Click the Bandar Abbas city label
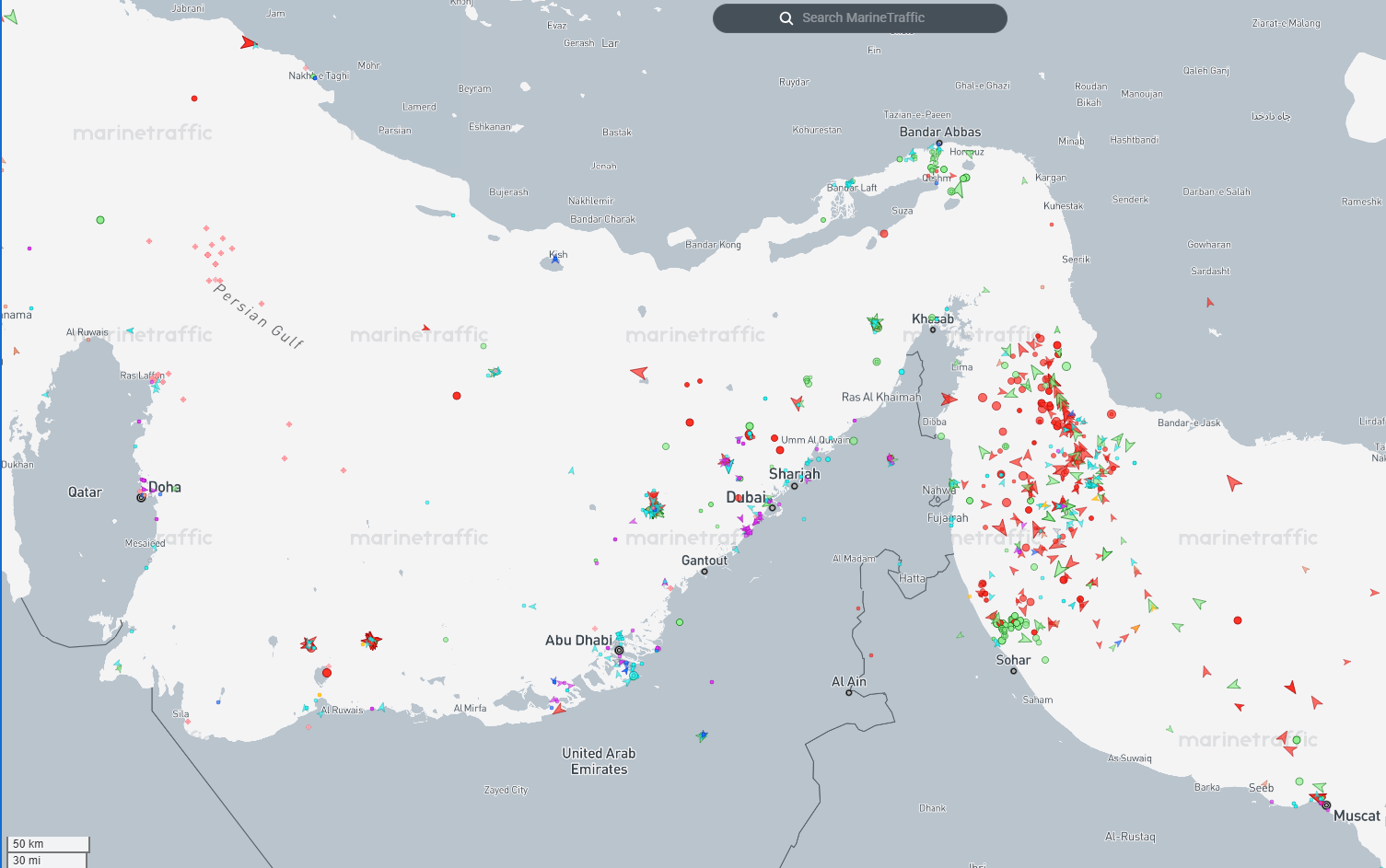The width and height of the screenshot is (1386, 868). (x=940, y=132)
